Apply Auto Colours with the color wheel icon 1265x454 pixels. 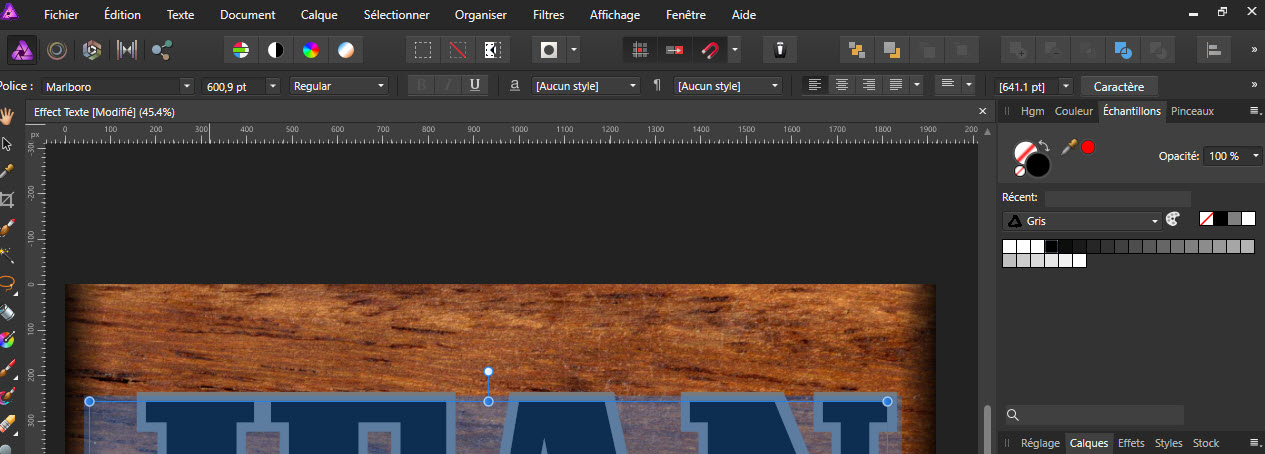311,49
